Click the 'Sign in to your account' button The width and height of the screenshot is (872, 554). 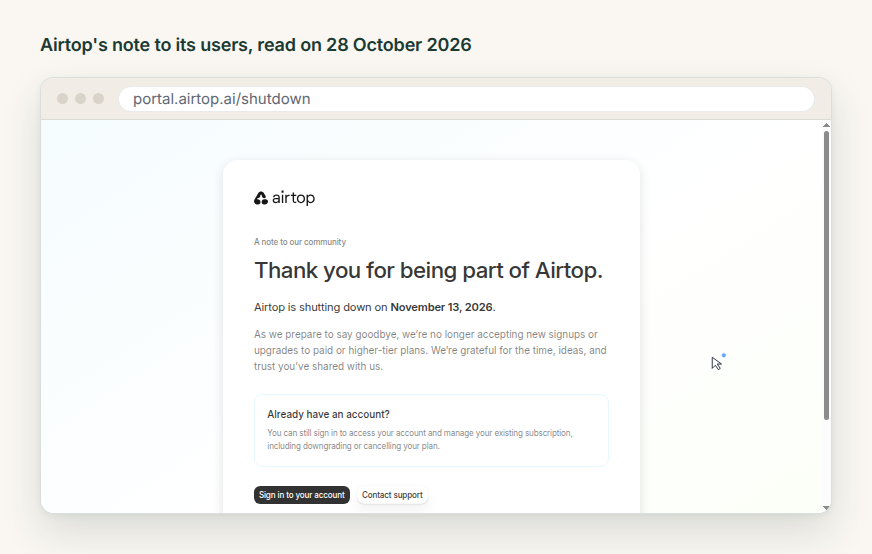[x=302, y=495]
